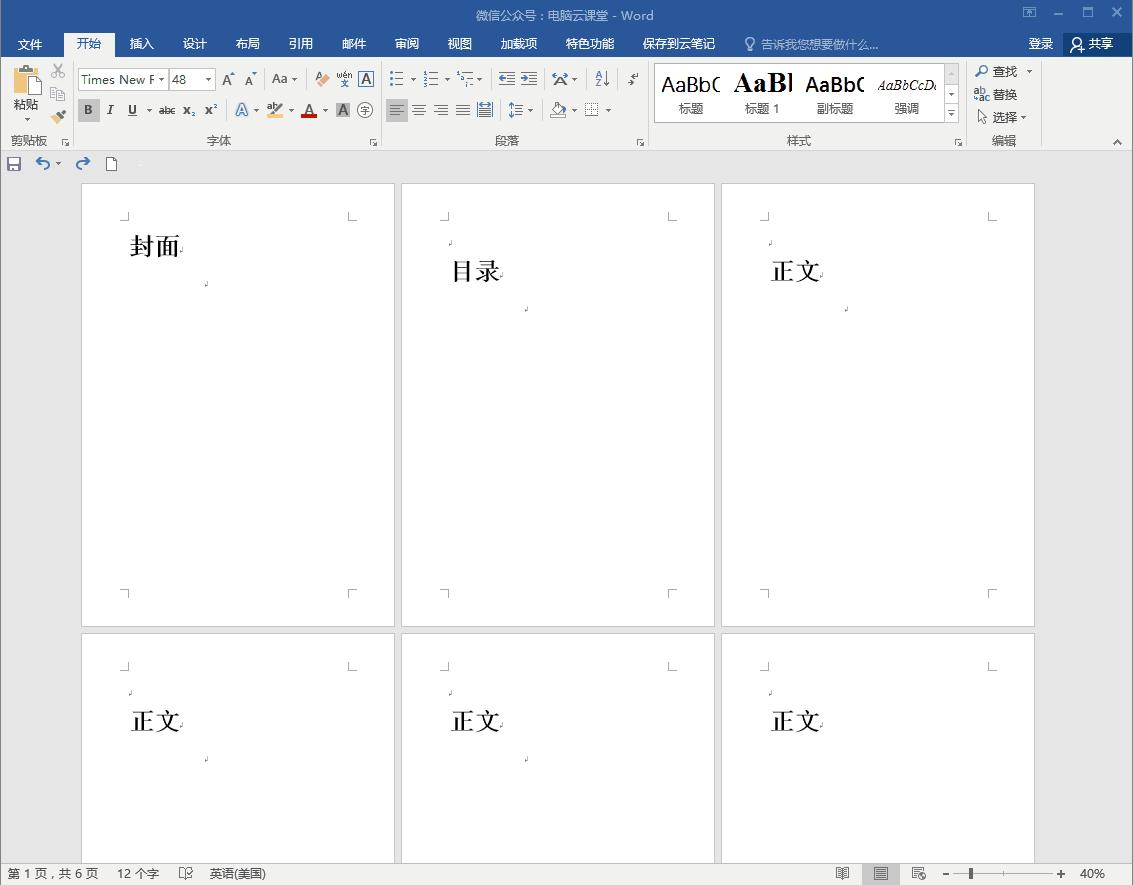1133x885 pixels.
Task: Open the line spacing dropdown
Action: (530, 111)
